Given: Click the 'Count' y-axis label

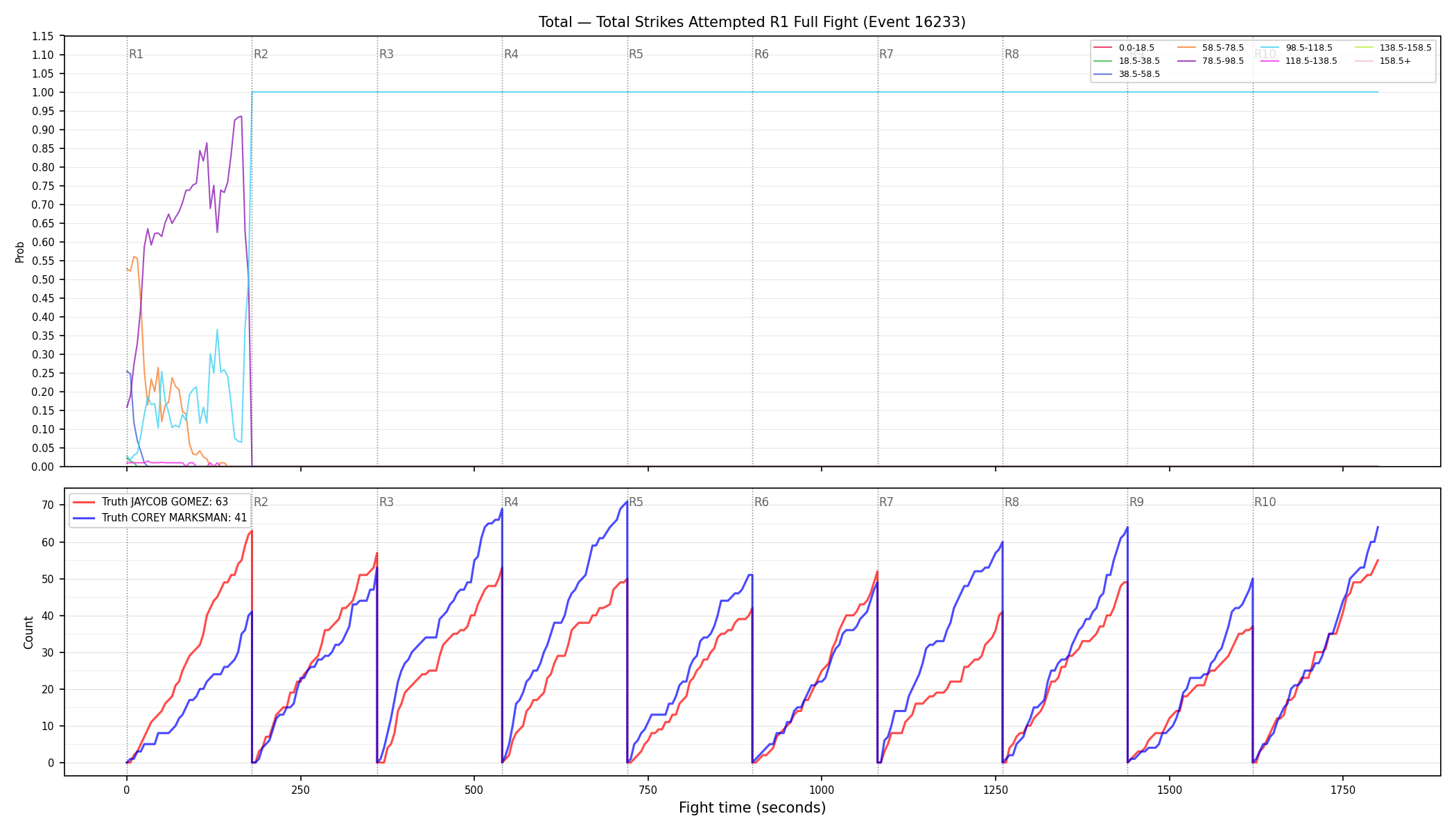Looking at the screenshot, I should click(28, 632).
